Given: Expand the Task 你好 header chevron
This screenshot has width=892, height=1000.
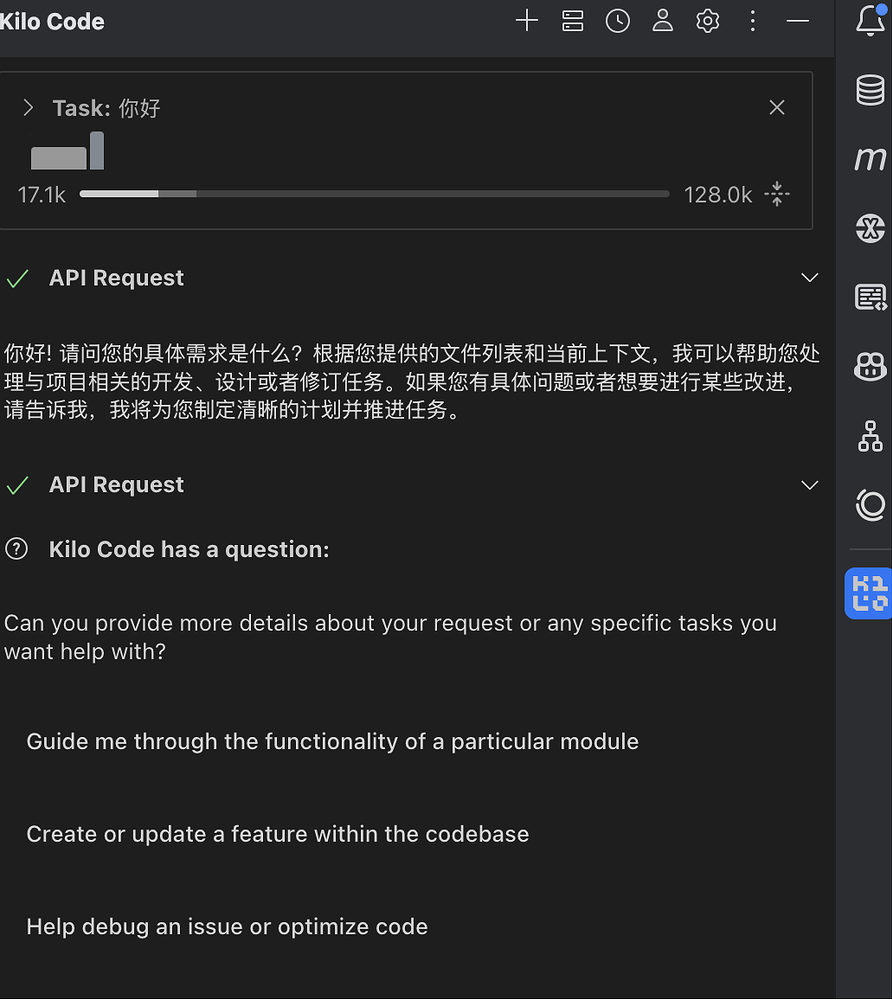Looking at the screenshot, I should pos(27,108).
